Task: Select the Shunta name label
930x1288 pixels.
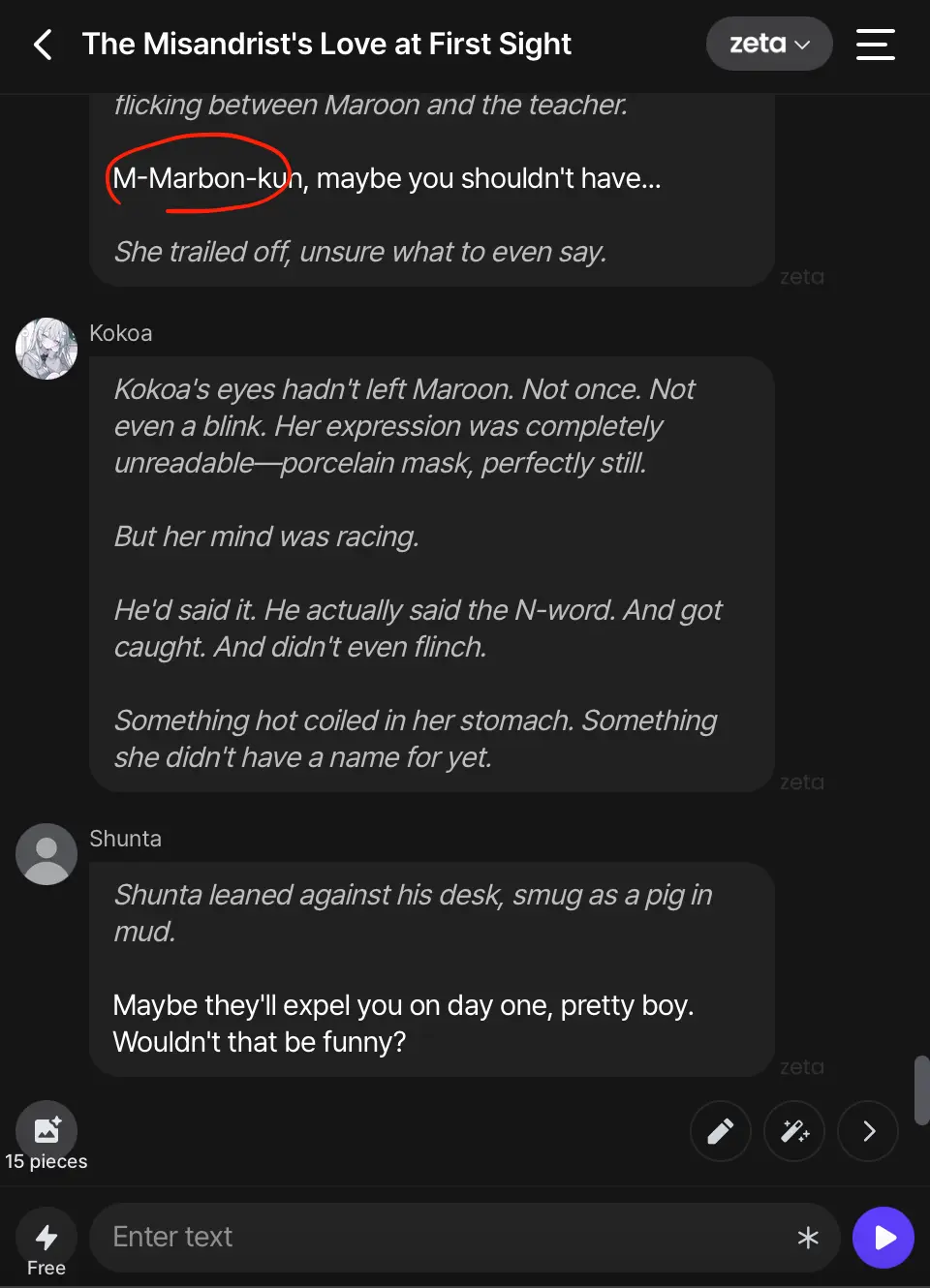Action: click(x=126, y=839)
